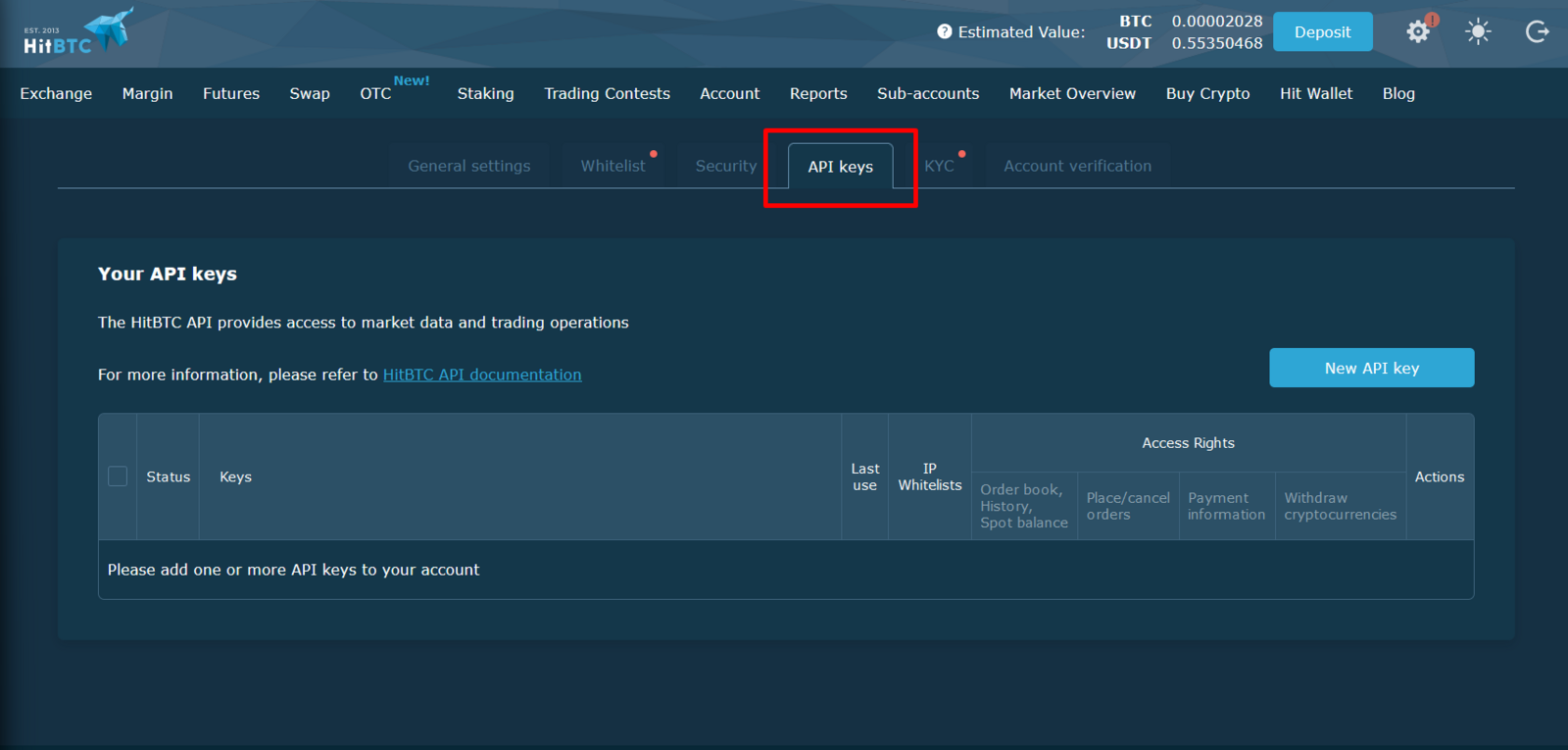
Task: Open the settings gear icon
Action: pyautogui.click(x=1418, y=32)
